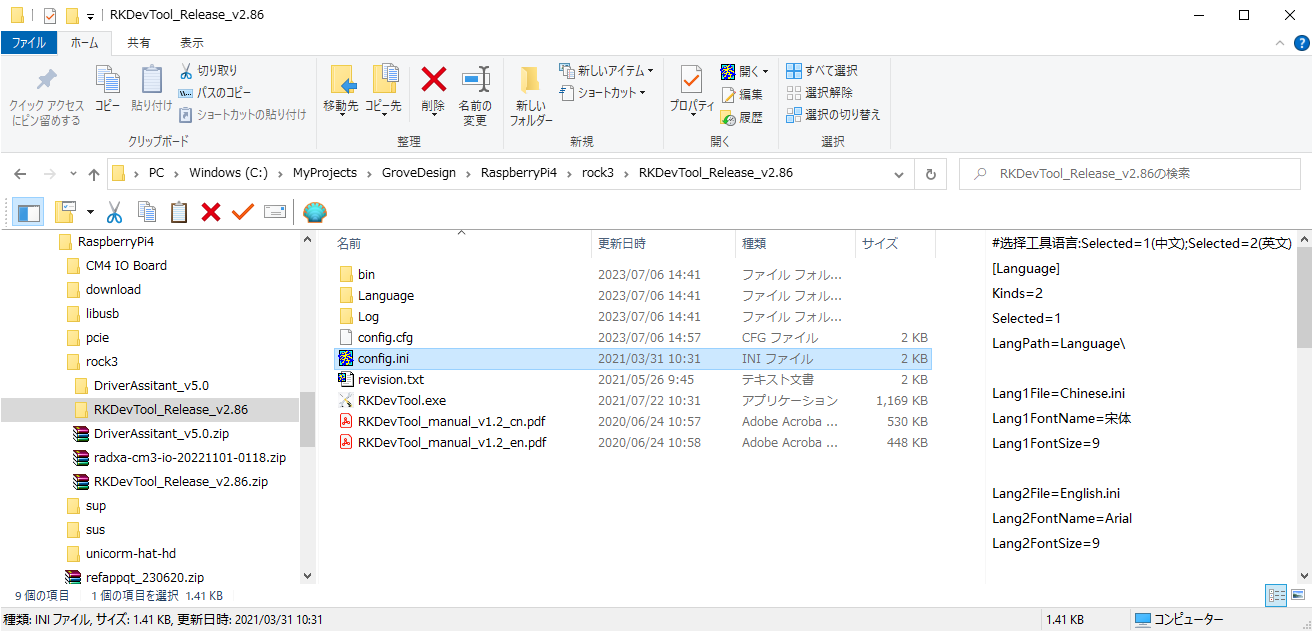1312x631 pixels.
Task: Switch to the 共有 ribbon tab
Action: click(139, 43)
